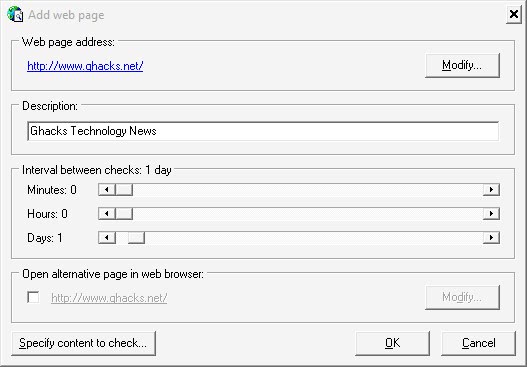Click Modify for the web page address
527x367 pixels.
pos(462,65)
